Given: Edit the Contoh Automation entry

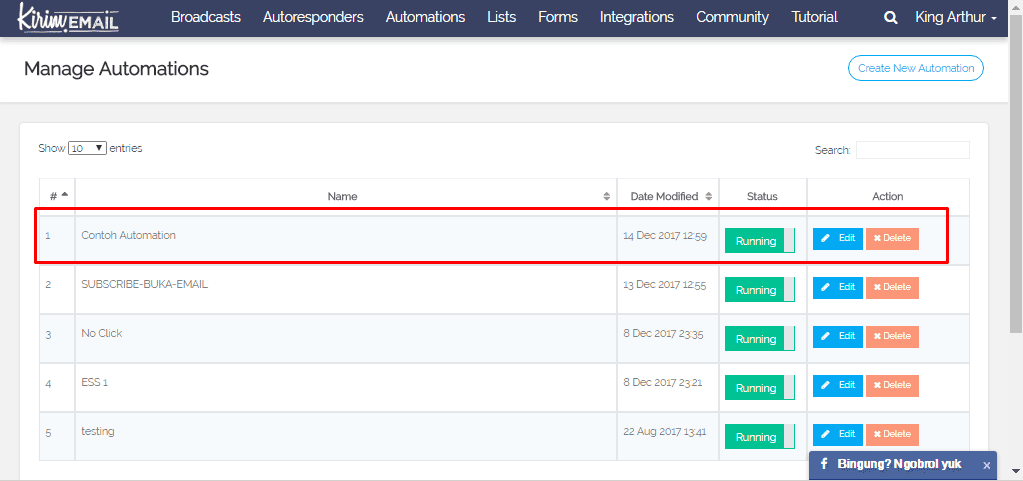Looking at the screenshot, I should [x=837, y=239].
